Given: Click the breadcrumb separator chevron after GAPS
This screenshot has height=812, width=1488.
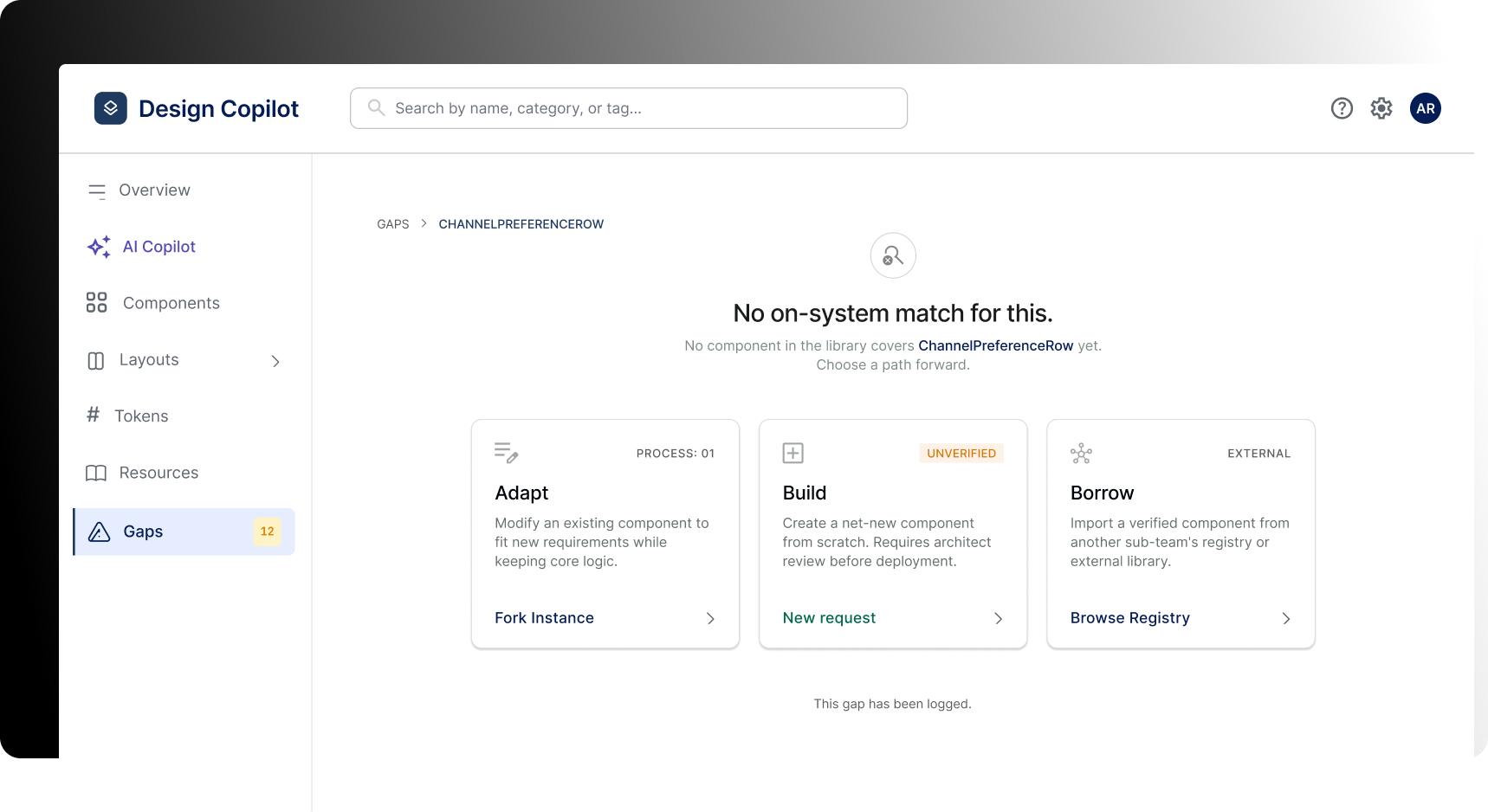Looking at the screenshot, I should (x=424, y=223).
